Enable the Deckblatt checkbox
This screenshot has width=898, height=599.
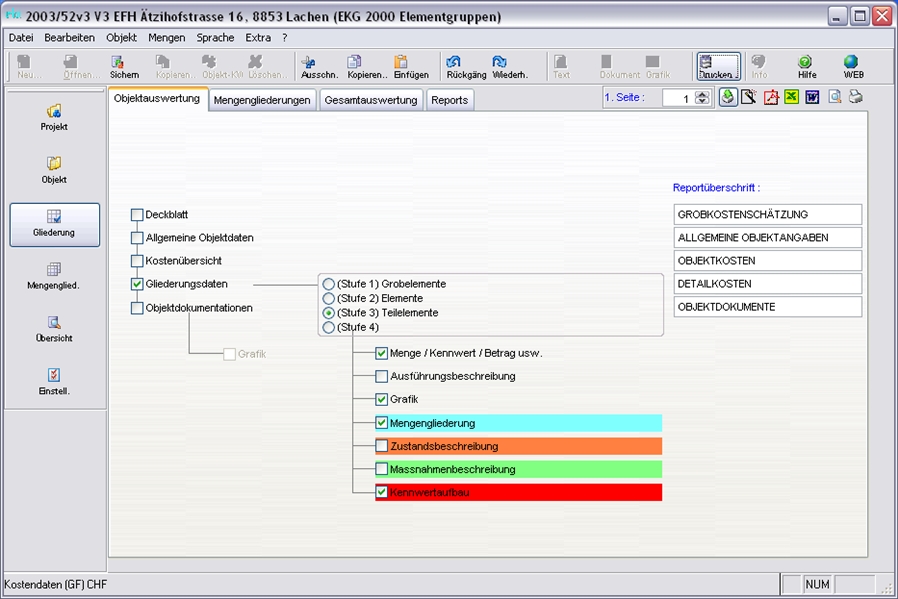click(x=137, y=215)
